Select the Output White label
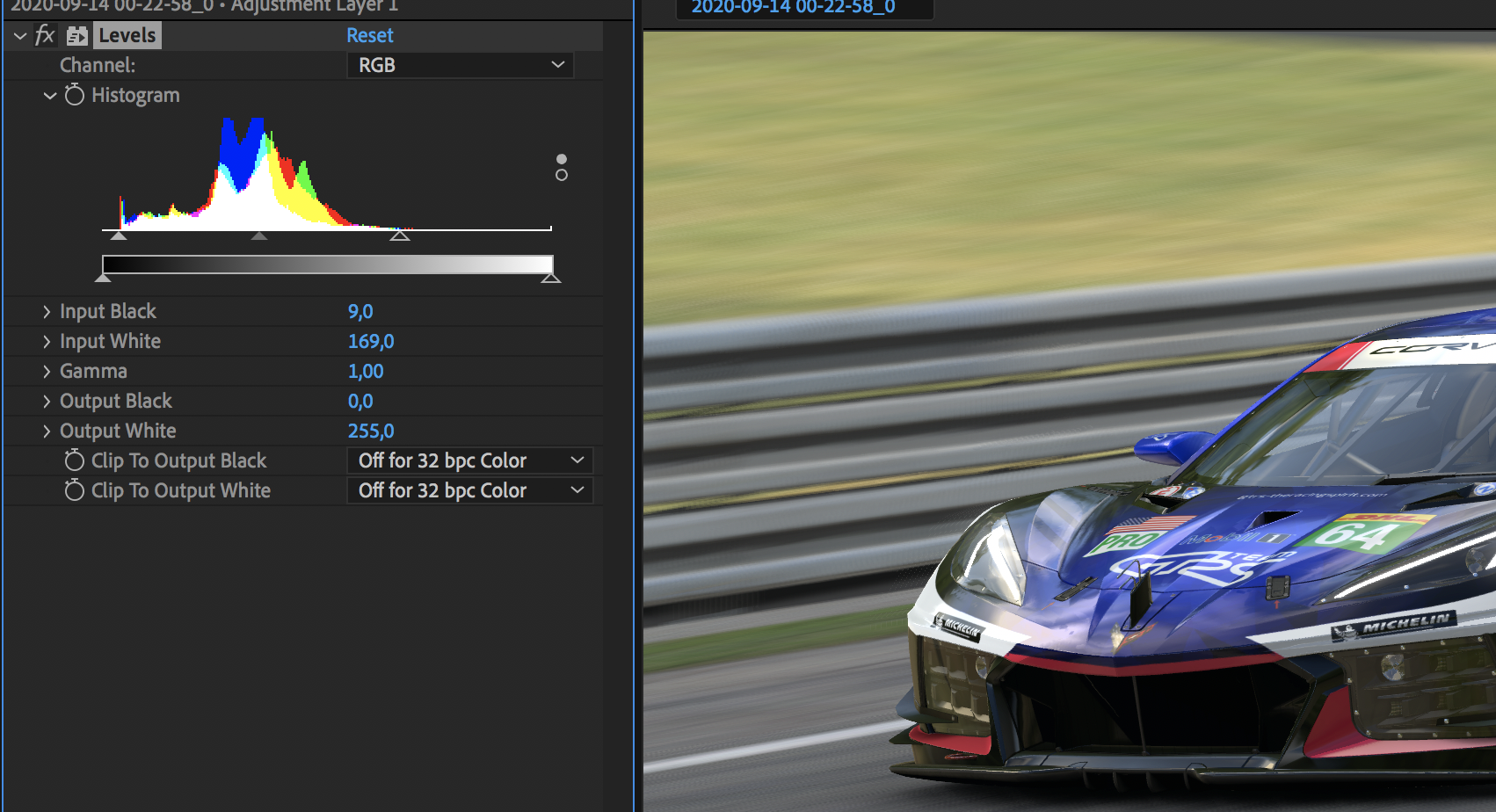This screenshot has width=1496, height=812. [118, 431]
